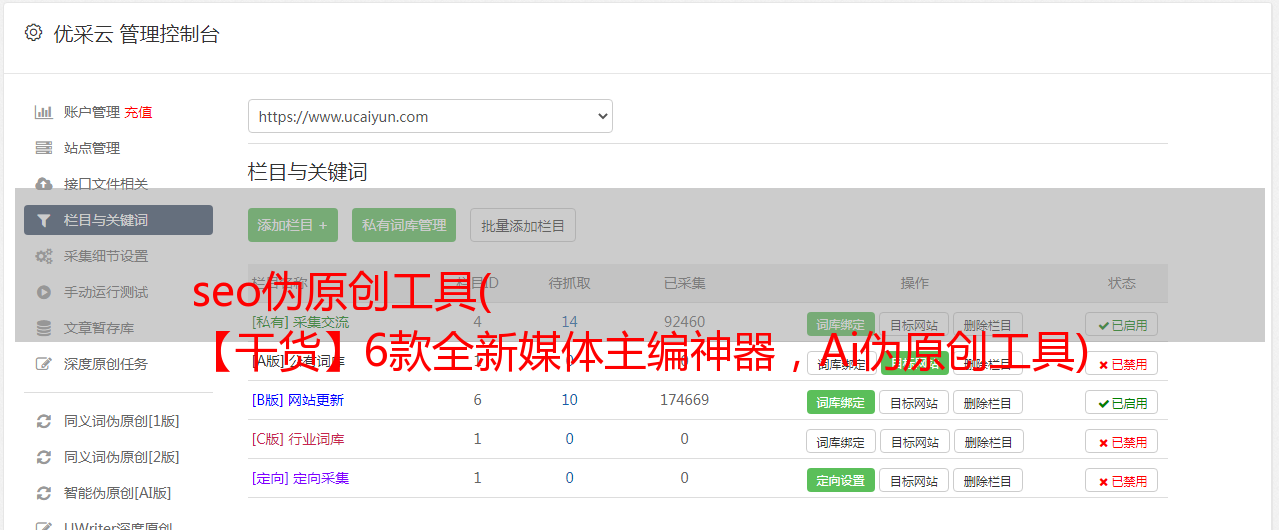The width and height of the screenshot is (1279, 530).
Task: Click the refresh icon for 智能伪原创[AI版]
Action: [x=44, y=493]
